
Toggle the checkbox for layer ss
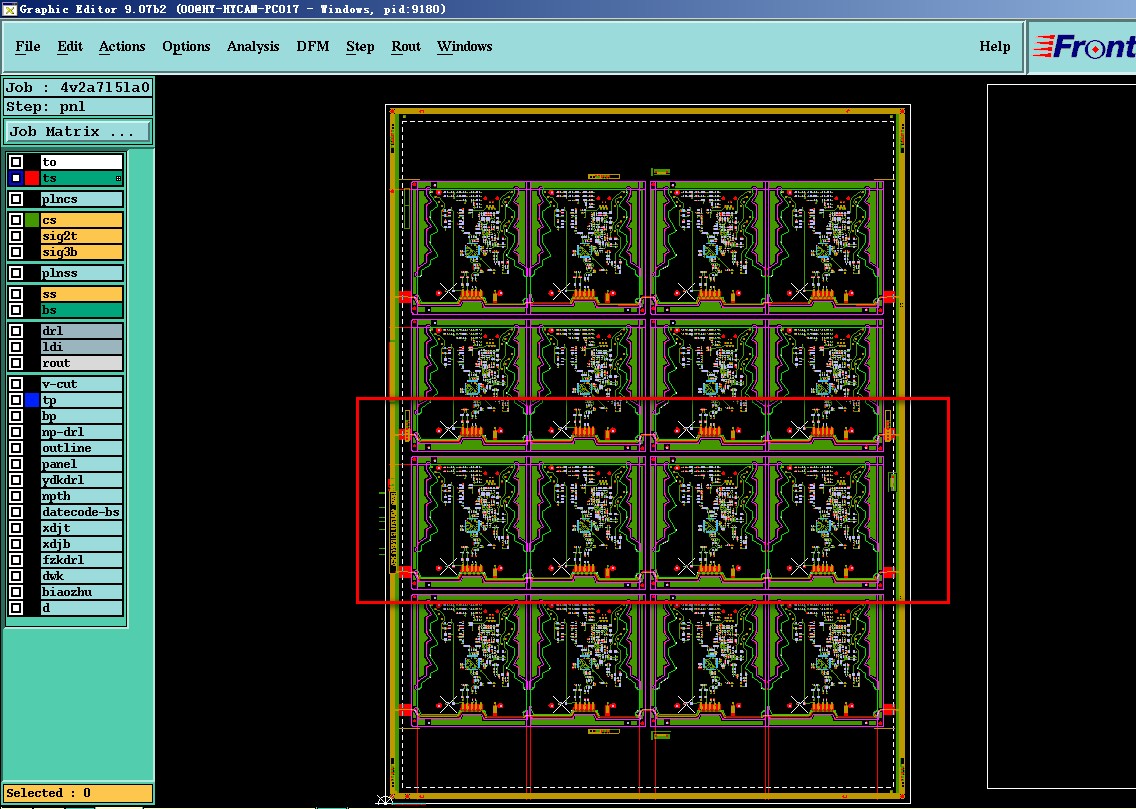pyautogui.click(x=16, y=294)
